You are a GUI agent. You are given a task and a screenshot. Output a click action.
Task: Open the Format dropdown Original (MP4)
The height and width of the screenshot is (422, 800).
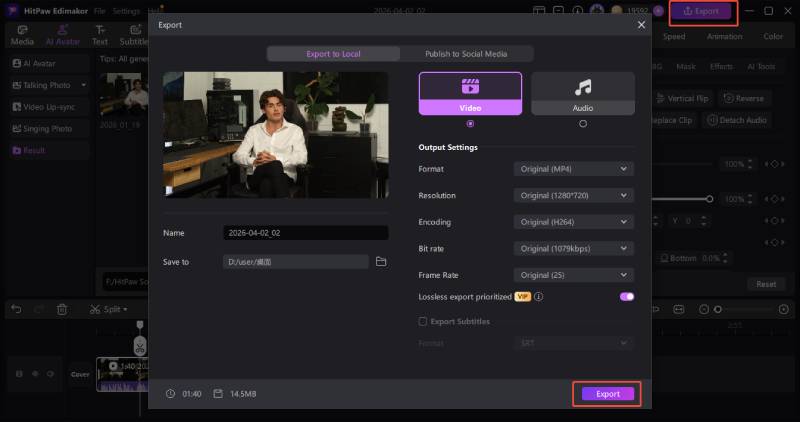click(573, 169)
